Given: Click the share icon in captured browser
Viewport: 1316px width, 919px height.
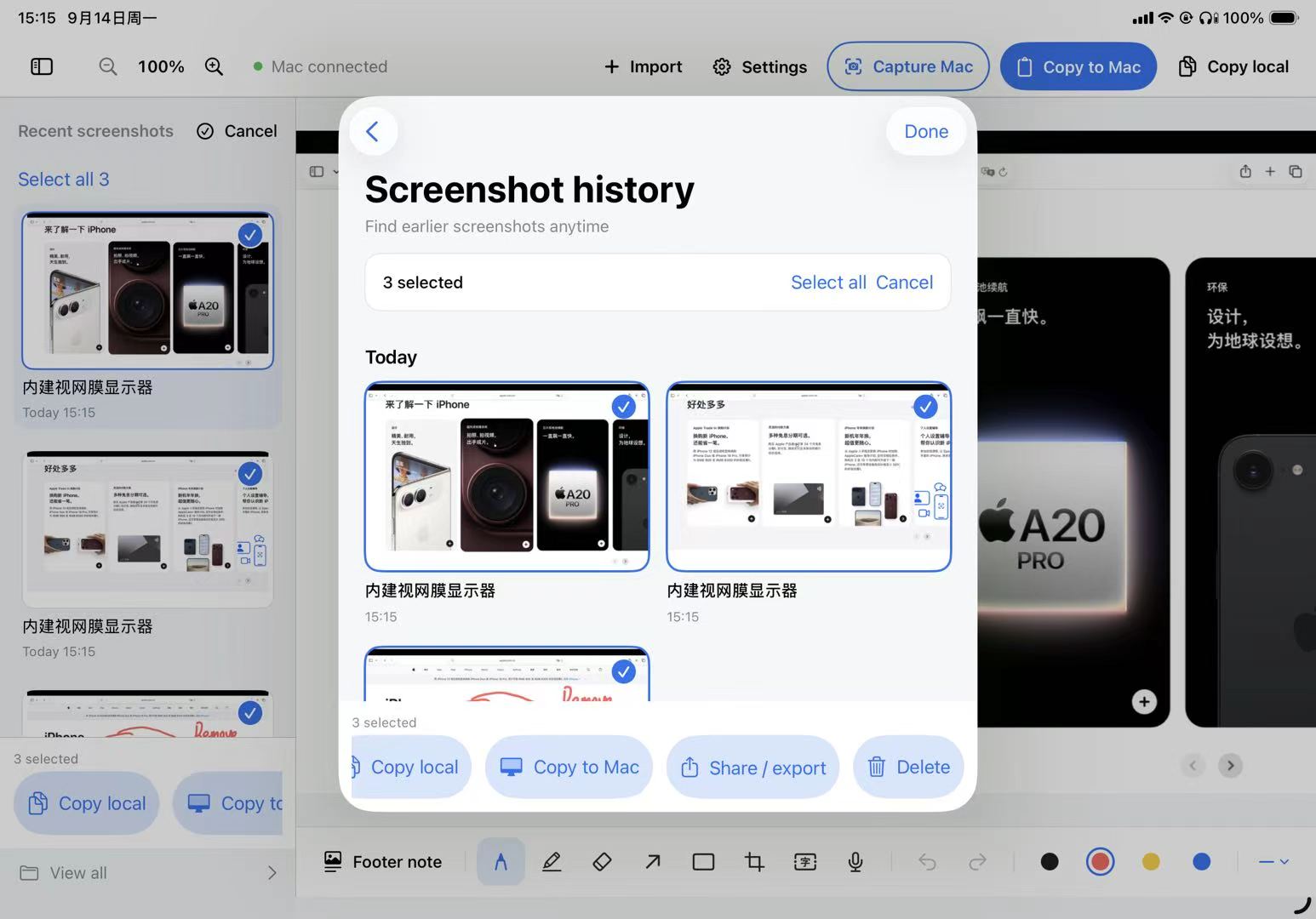Looking at the screenshot, I should tap(1245, 171).
